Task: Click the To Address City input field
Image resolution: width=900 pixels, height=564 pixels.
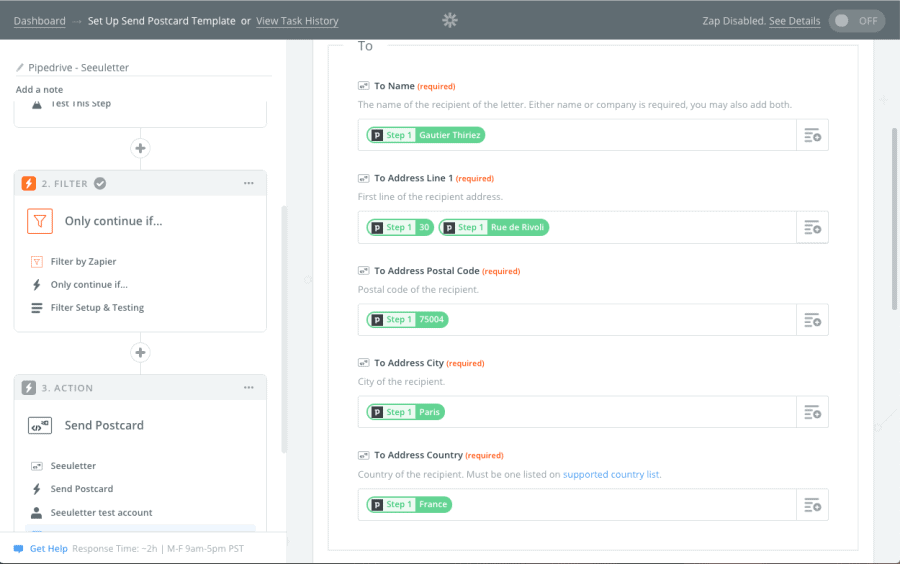Action: 577,412
